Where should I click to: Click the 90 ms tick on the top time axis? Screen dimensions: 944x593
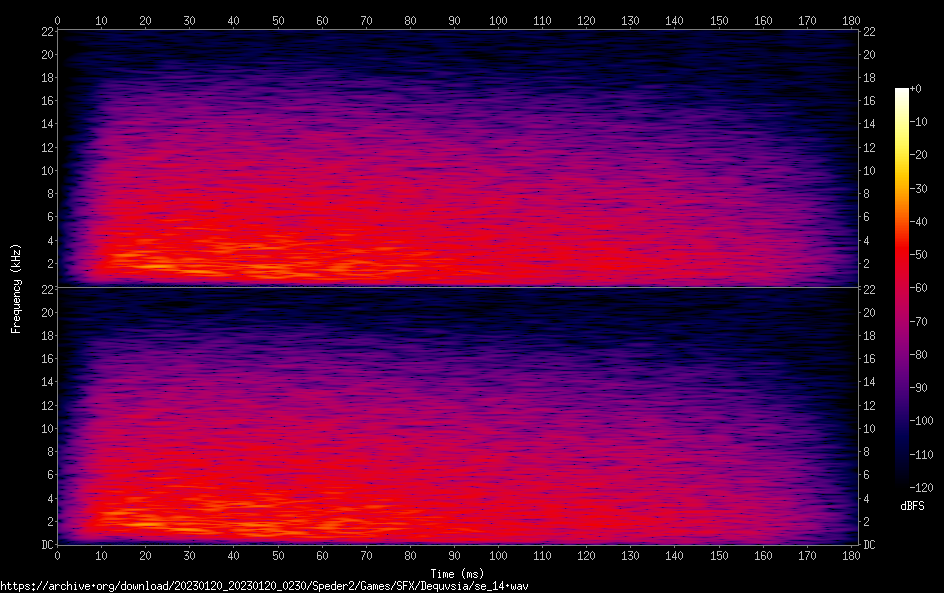point(454,20)
